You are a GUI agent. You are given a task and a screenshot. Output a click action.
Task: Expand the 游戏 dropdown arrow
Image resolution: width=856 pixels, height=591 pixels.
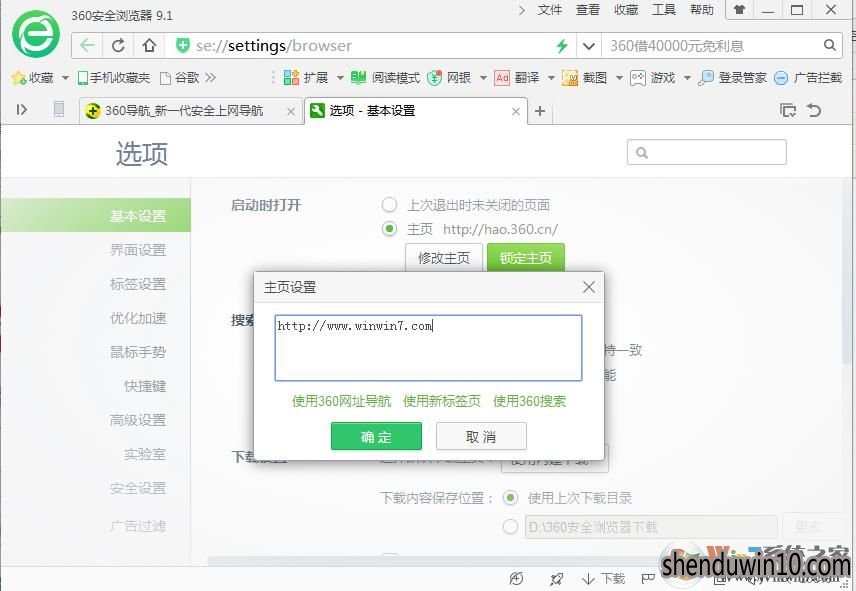pyautogui.click(x=687, y=78)
